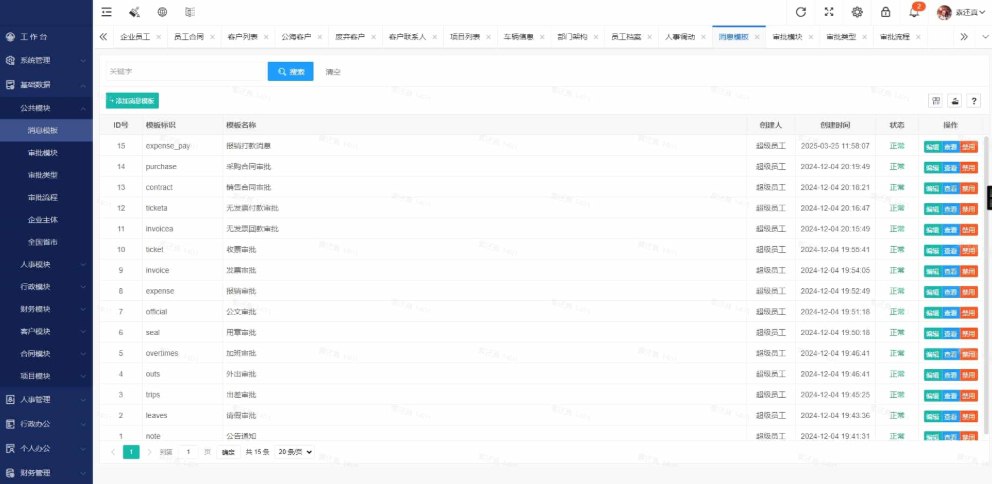Expand the 人事管理 menu
The height and width of the screenshot is (484, 992).
tap(46, 400)
